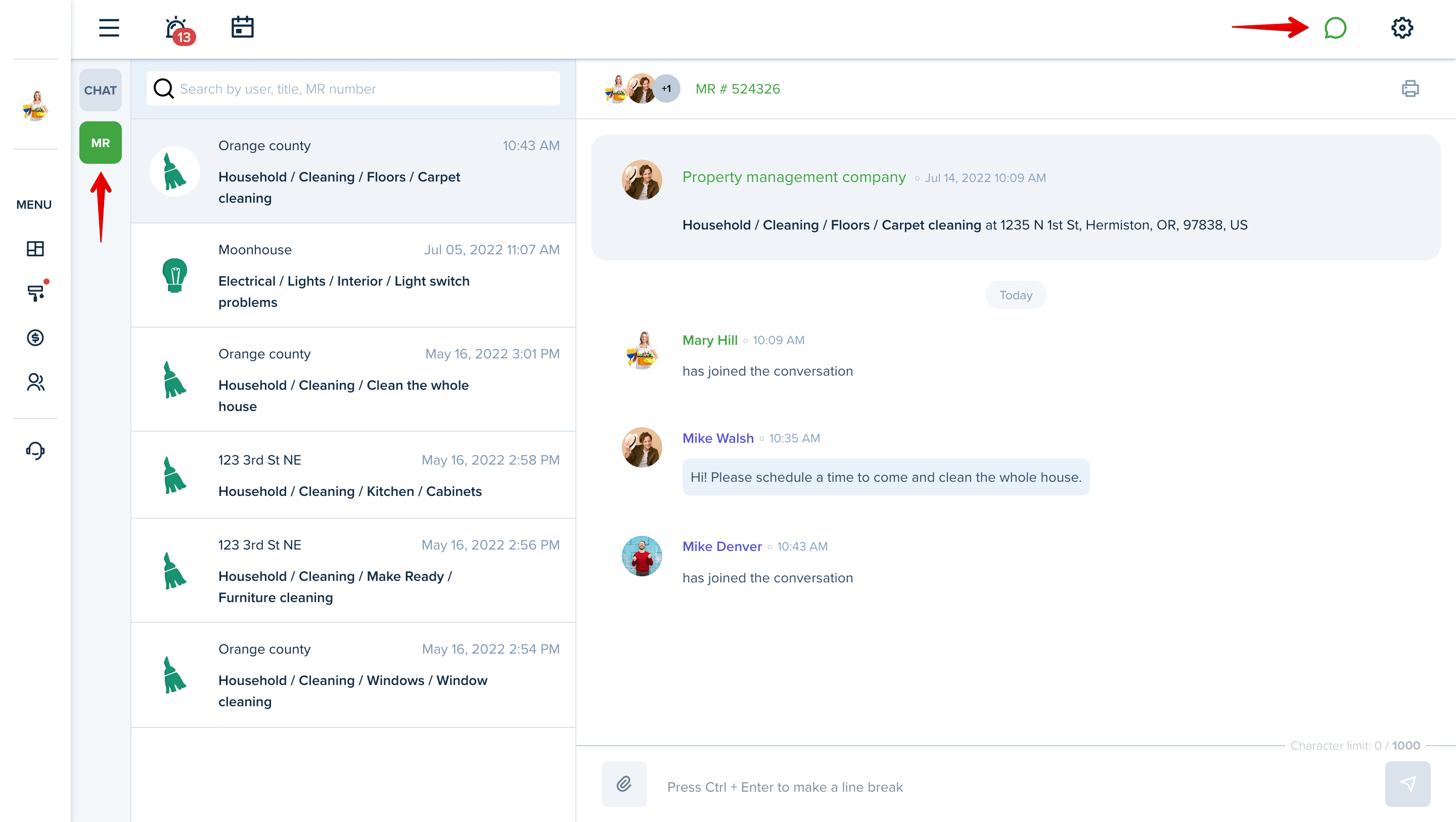Open the green chat bubble icon

click(1335, 28)
